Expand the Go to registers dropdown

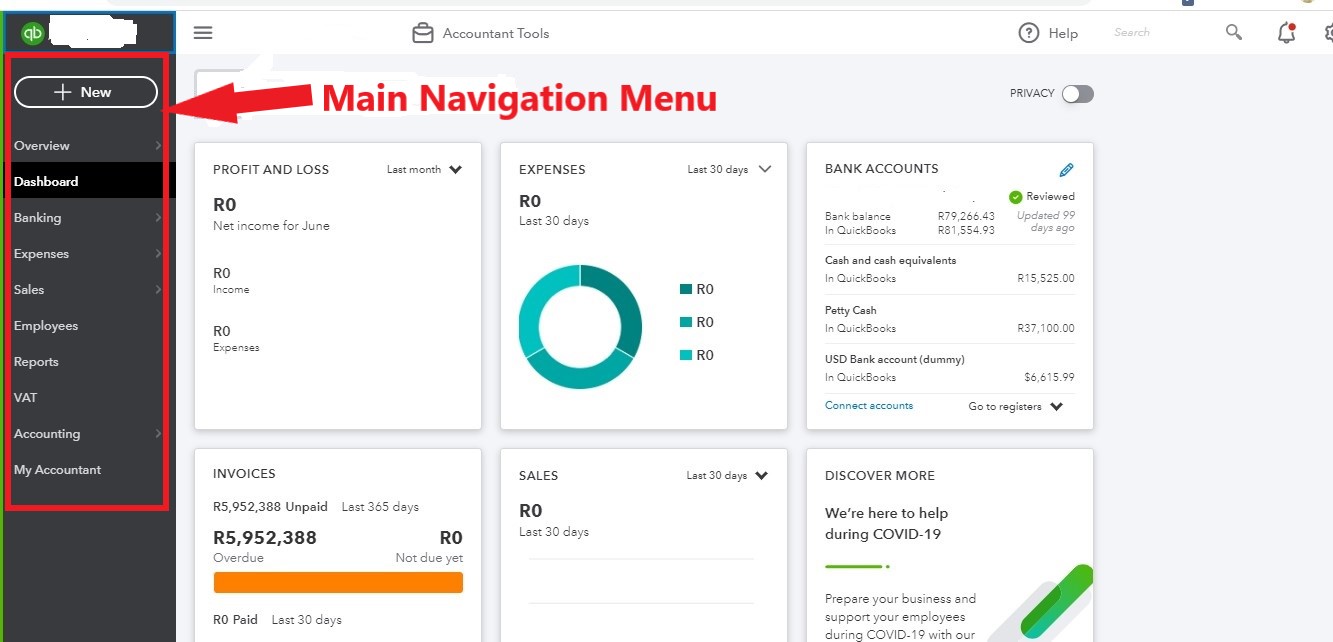[1016, 407]
